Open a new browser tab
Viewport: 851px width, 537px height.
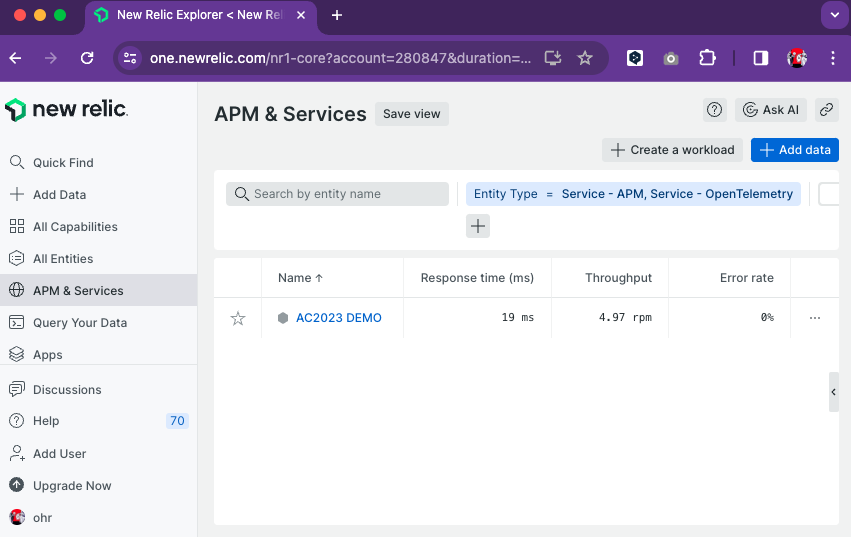point(336,15)
